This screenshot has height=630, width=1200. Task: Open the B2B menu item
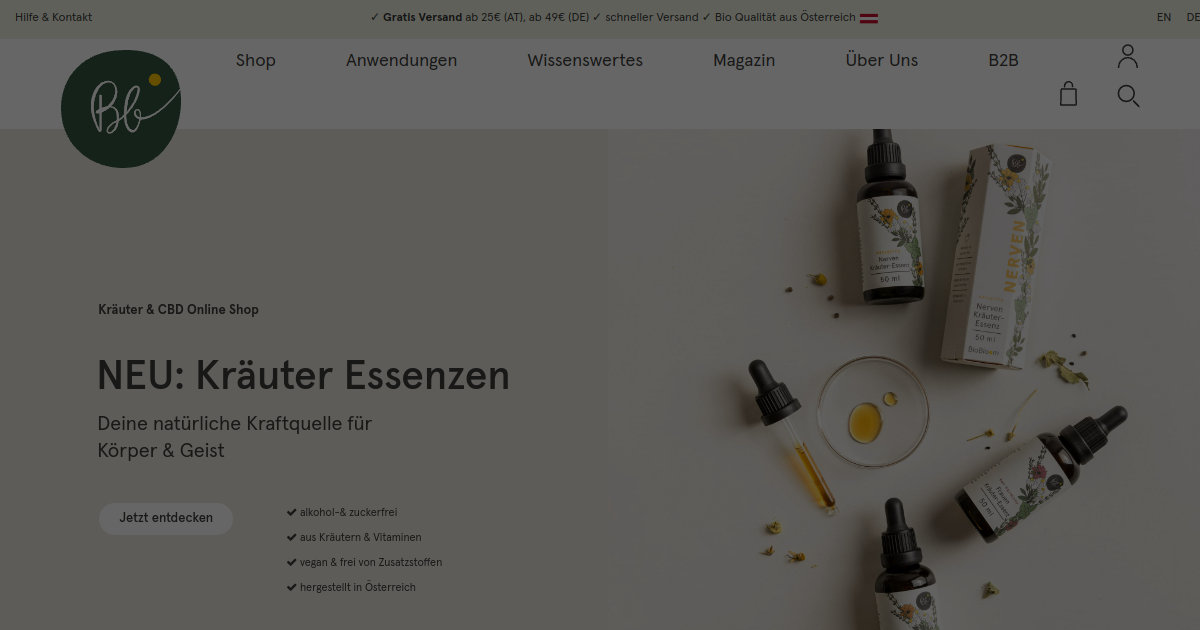click(x=1003, y=60)
